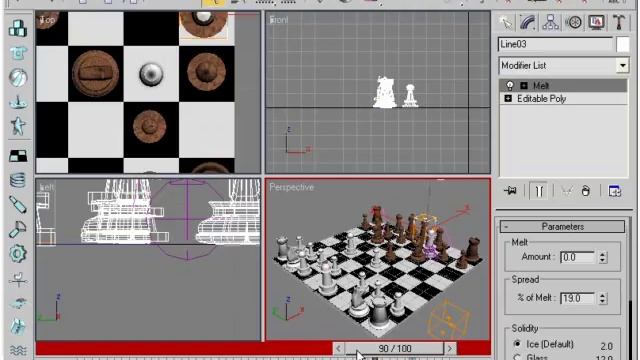Create a reactor Linear Dashpot
The height and width of the screenshot is (360, 640).
click(x=18, y=205)
